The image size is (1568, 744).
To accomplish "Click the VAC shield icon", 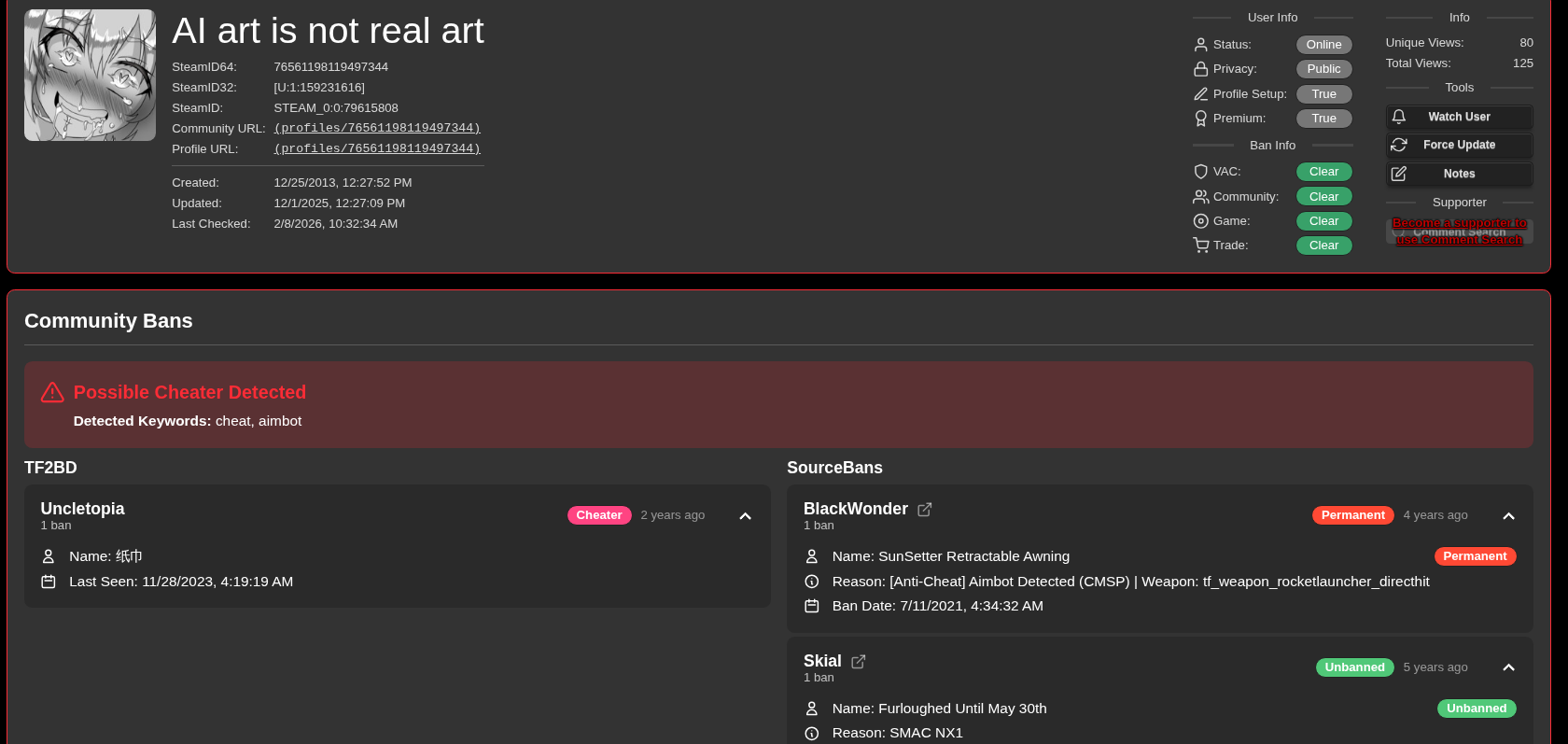I will pos(1200,172).
